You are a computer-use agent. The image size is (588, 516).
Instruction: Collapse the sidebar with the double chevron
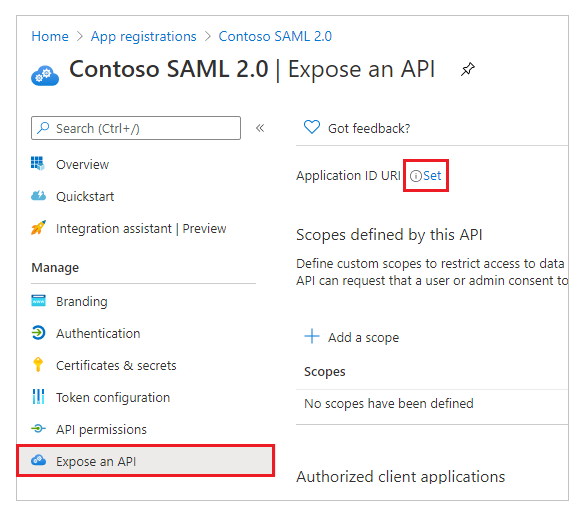point(260,128)
